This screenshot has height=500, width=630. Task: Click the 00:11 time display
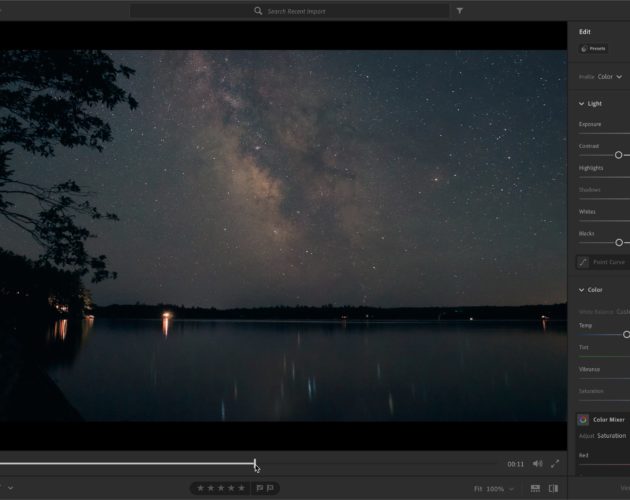[515, 464]
